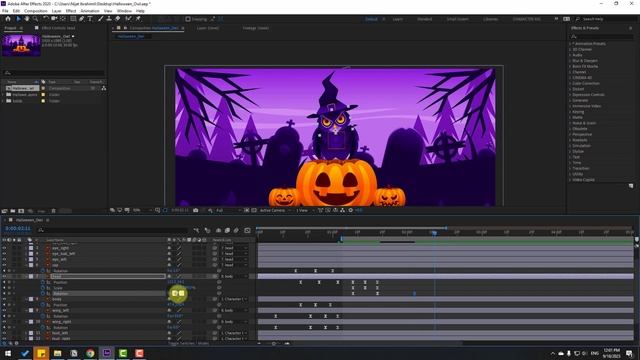Image resolution: width=640 pixels, height=360 pixels.
Task: Click the Toggle Switches / Modes button
Action: click(188, 343)
